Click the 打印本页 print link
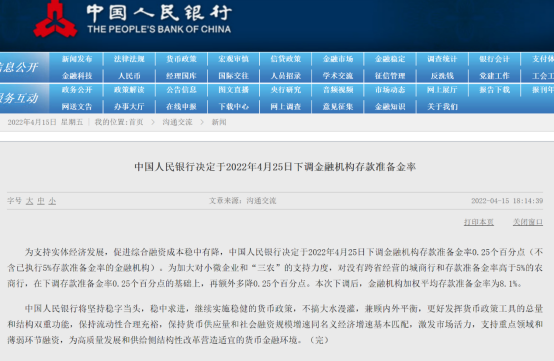The width and height of the screenshot is (554, 361). point(479,222)
